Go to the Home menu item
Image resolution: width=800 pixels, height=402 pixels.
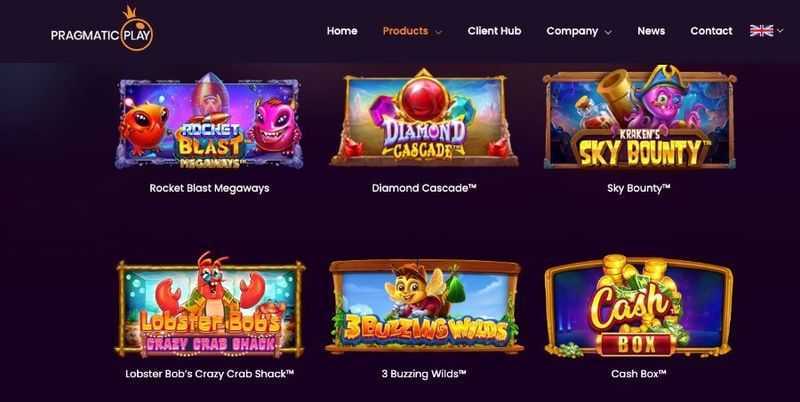(342, 31)
